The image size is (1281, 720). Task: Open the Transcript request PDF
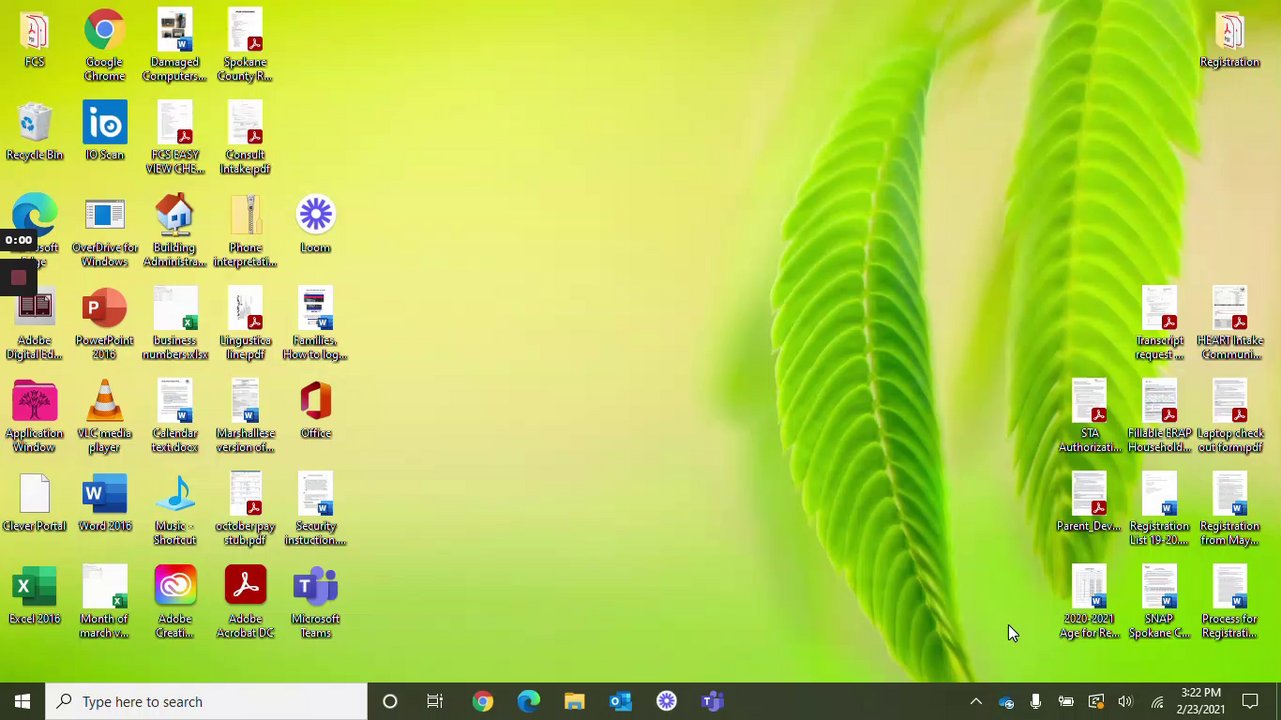point(1159,325)
